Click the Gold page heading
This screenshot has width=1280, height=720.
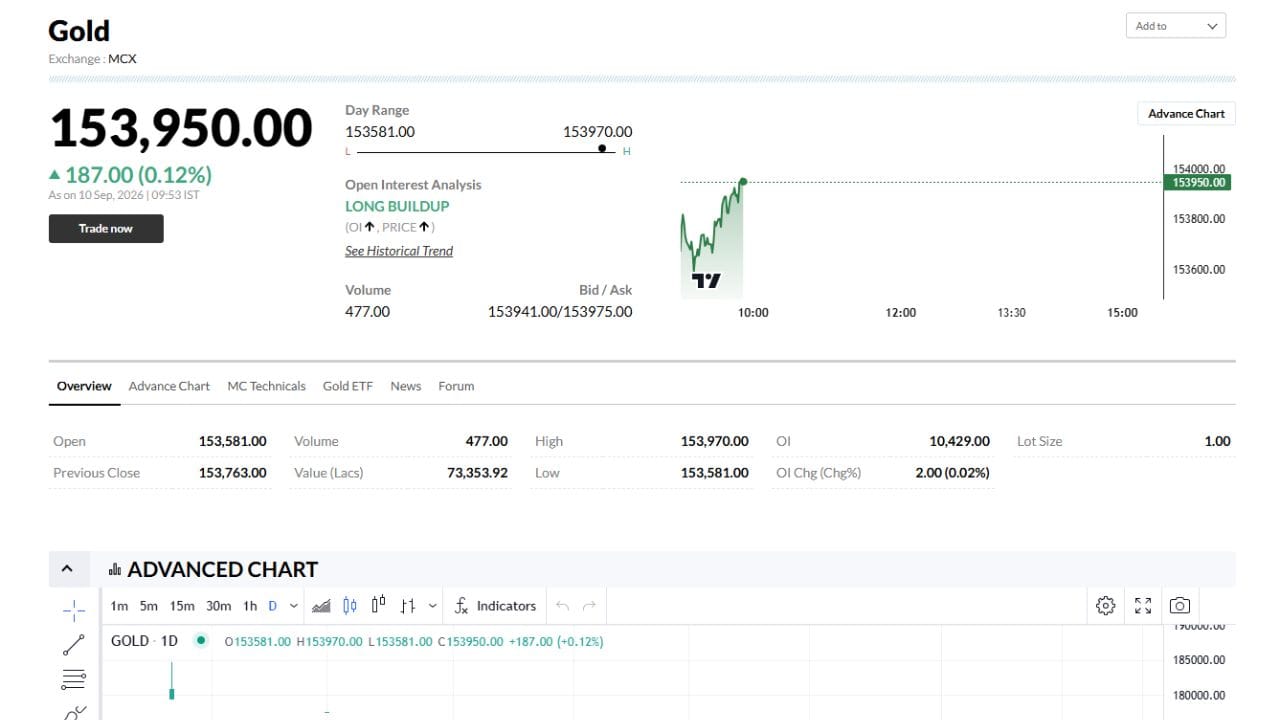click(79, 31)
